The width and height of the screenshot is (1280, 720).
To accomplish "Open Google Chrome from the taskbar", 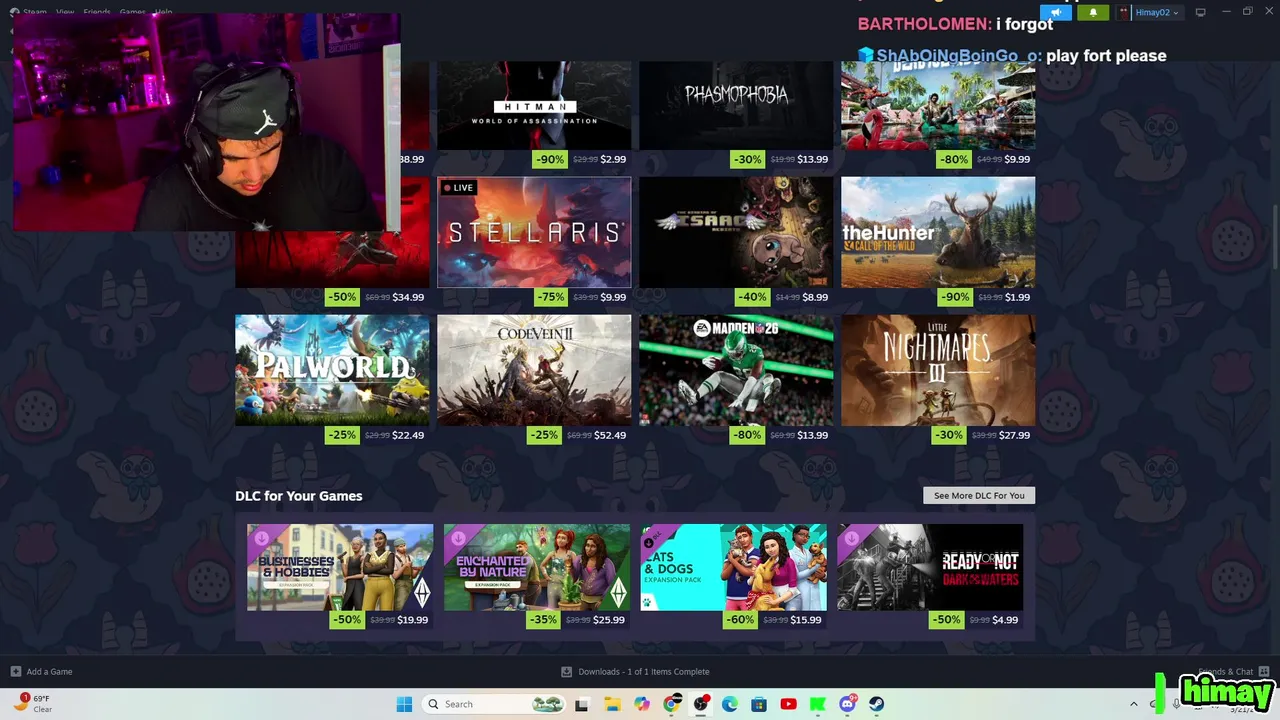I will (x=672, y=704).
